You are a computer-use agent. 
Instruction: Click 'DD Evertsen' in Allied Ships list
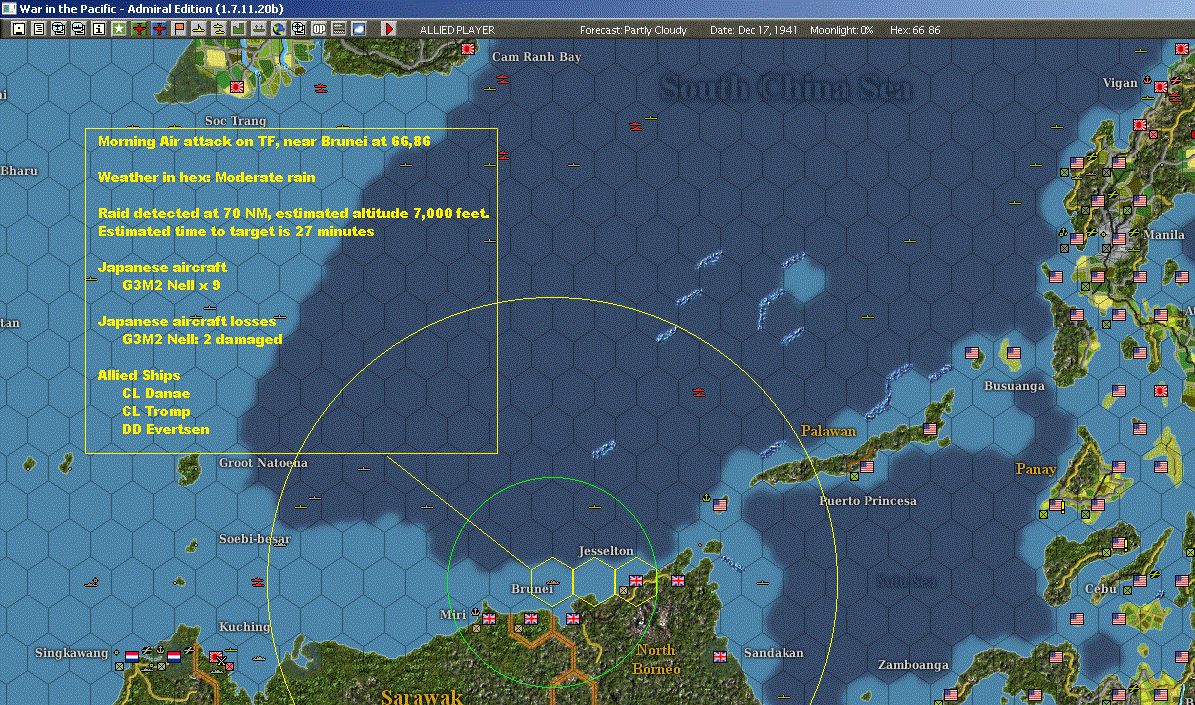[x=165, y=429]
